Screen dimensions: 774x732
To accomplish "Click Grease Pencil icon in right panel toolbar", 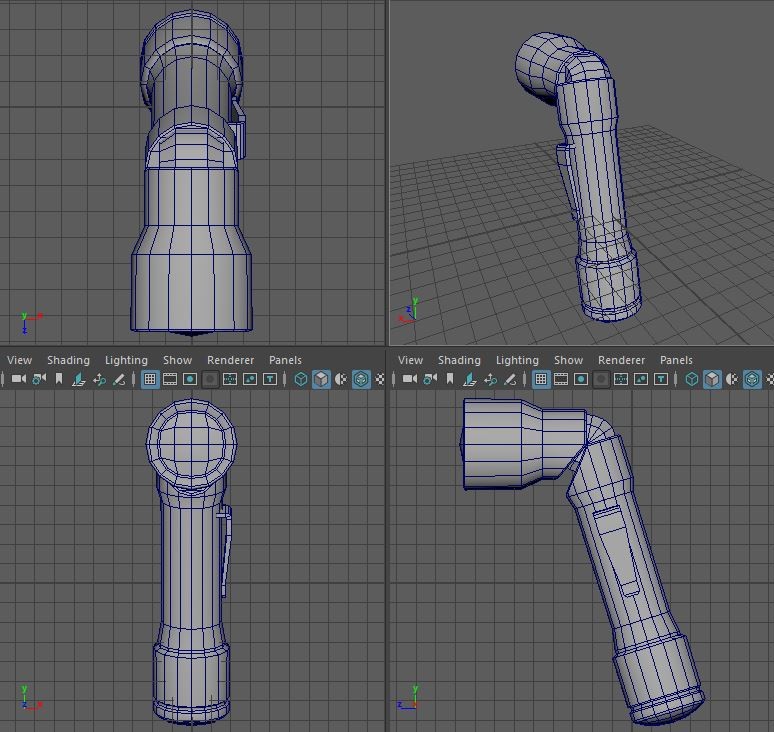I will (x=510, y=379).
